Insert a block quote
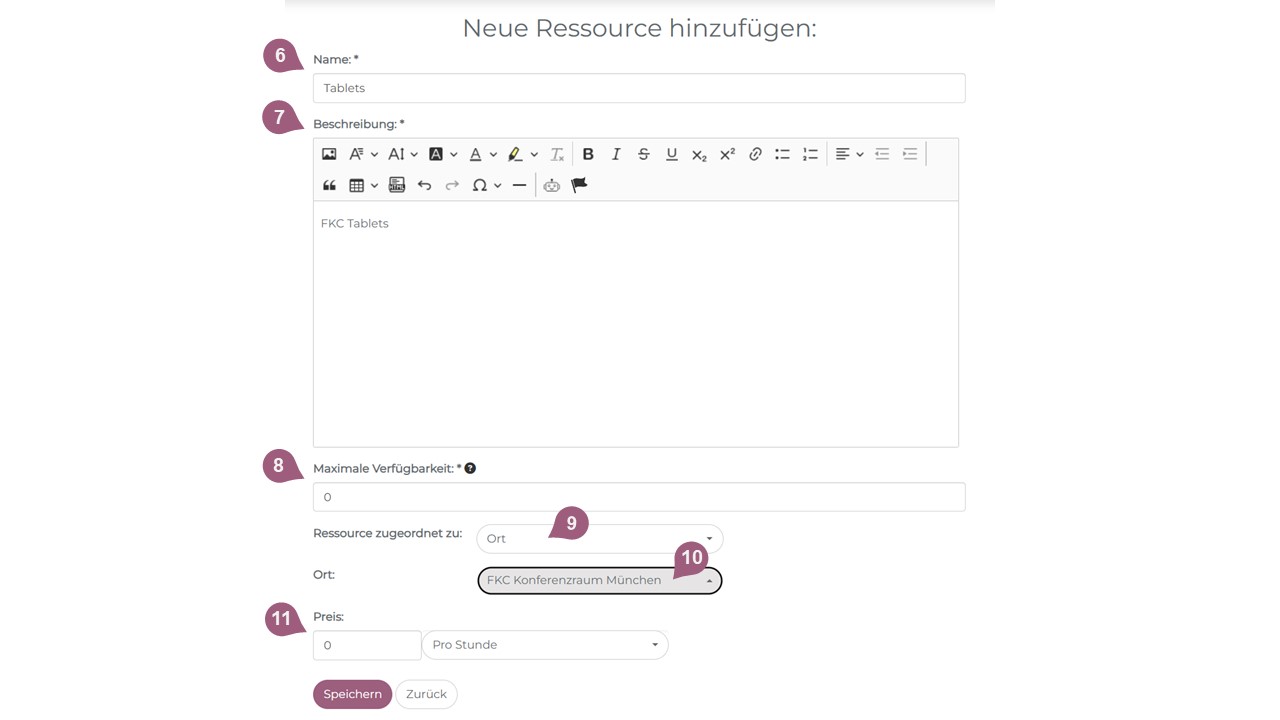 tap(329, 185)
